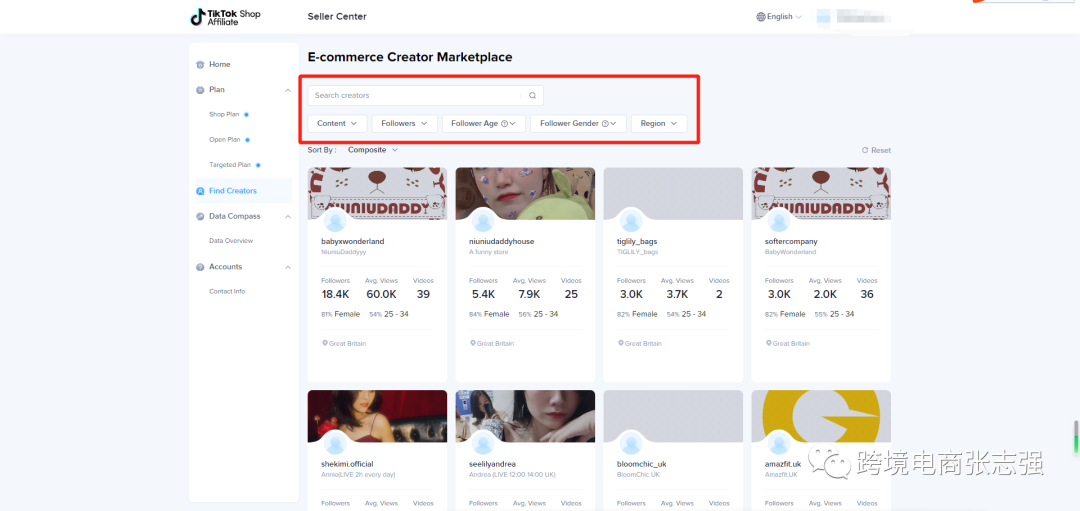Click the Follower Gender help icon
Screen dimensions: 1080x511
click(605, 124)
